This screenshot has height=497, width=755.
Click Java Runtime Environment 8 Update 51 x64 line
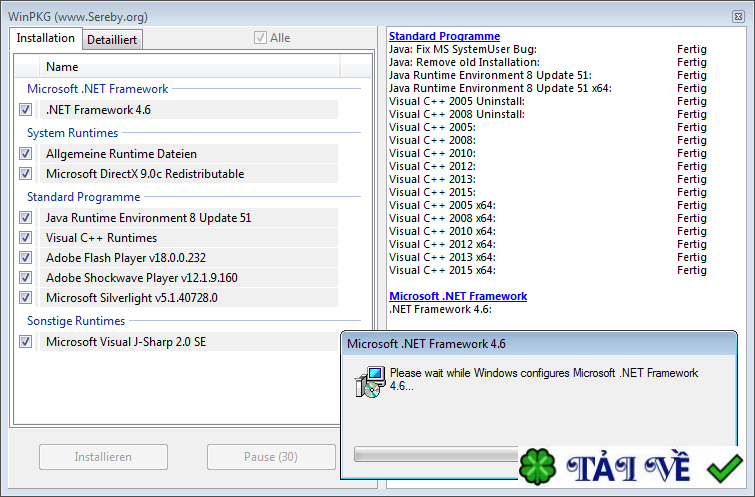[500, 88]
